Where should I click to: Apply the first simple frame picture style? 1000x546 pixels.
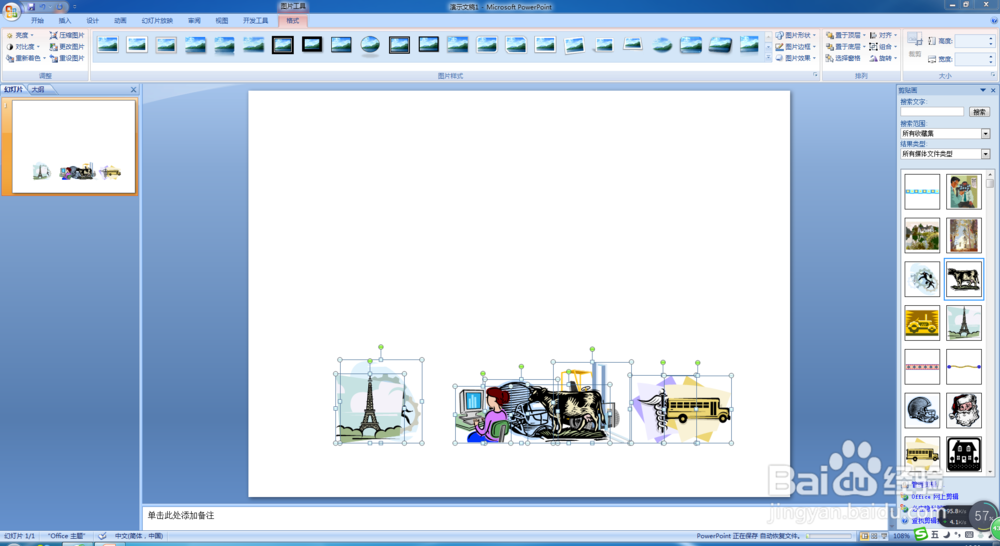108,45
